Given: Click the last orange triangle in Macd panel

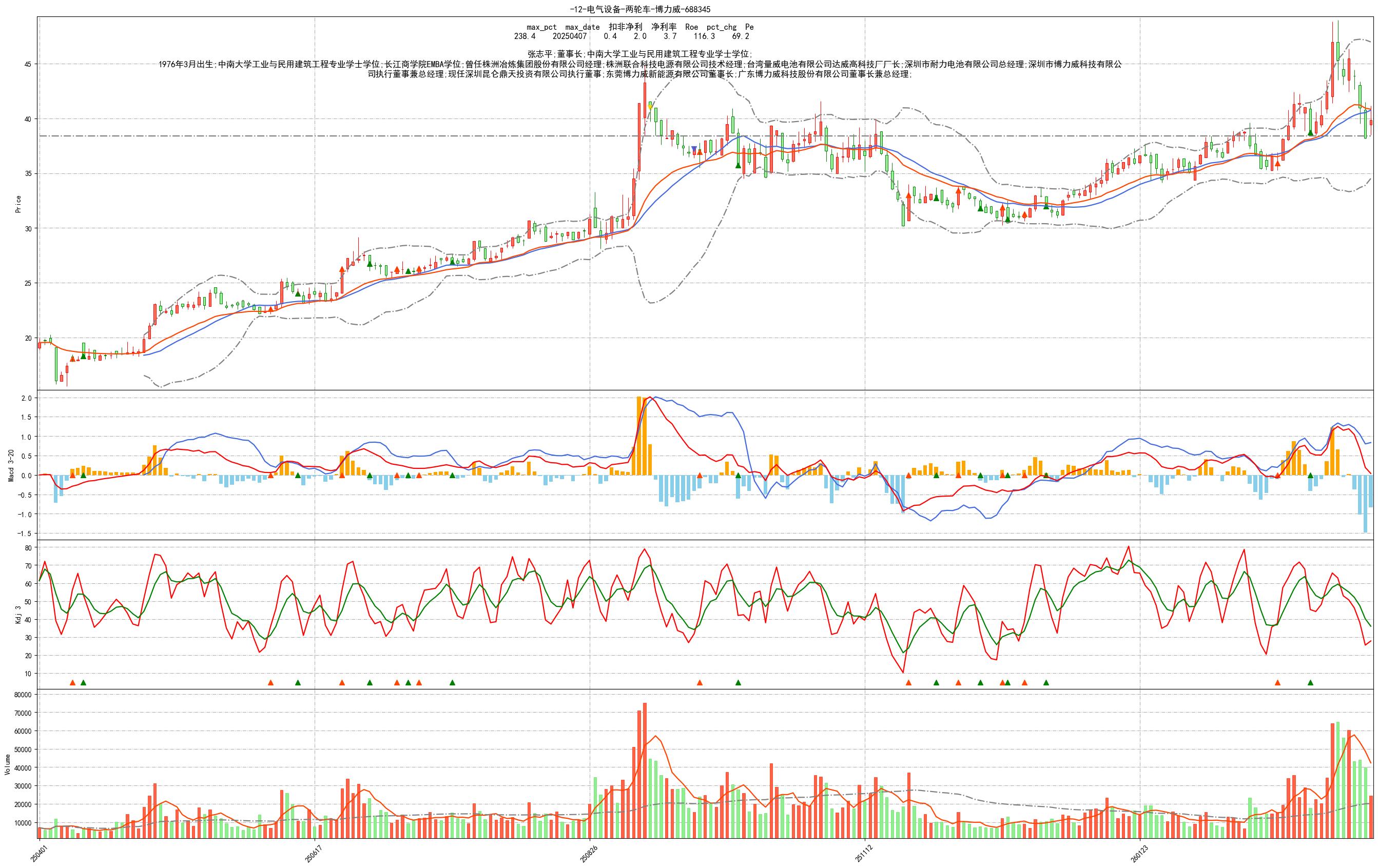Looking at the screenshot, I should pos(1278,476).
